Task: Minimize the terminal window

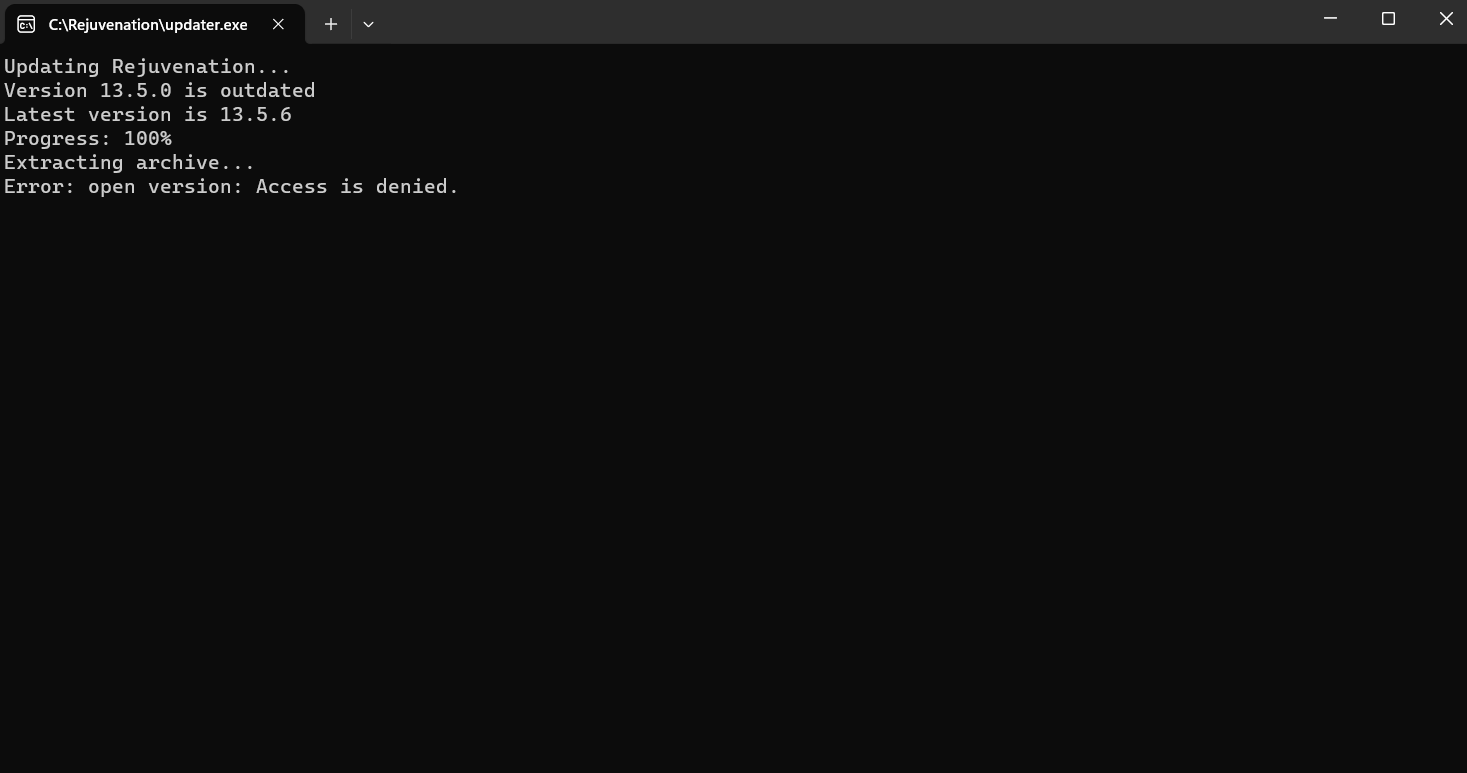Action: click(x=1330, y=19)
